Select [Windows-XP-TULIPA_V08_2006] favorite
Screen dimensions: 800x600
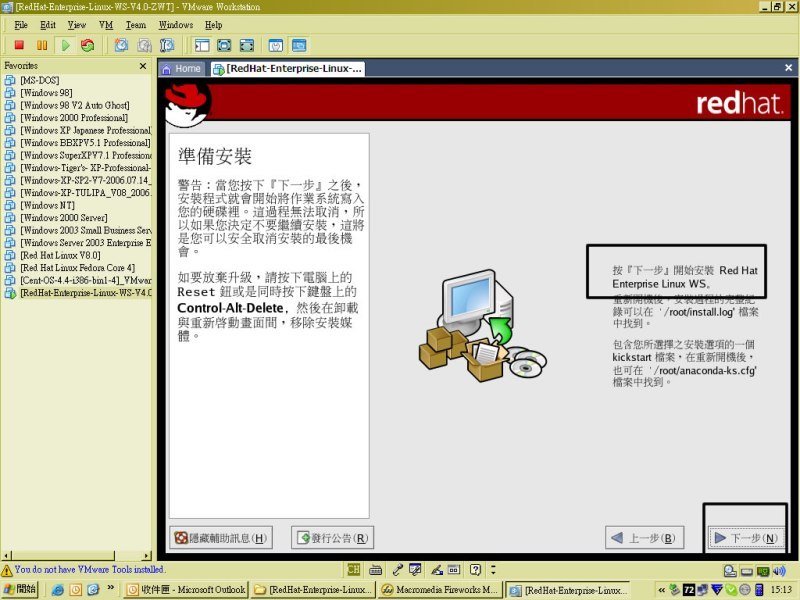[x=86, y=193]
